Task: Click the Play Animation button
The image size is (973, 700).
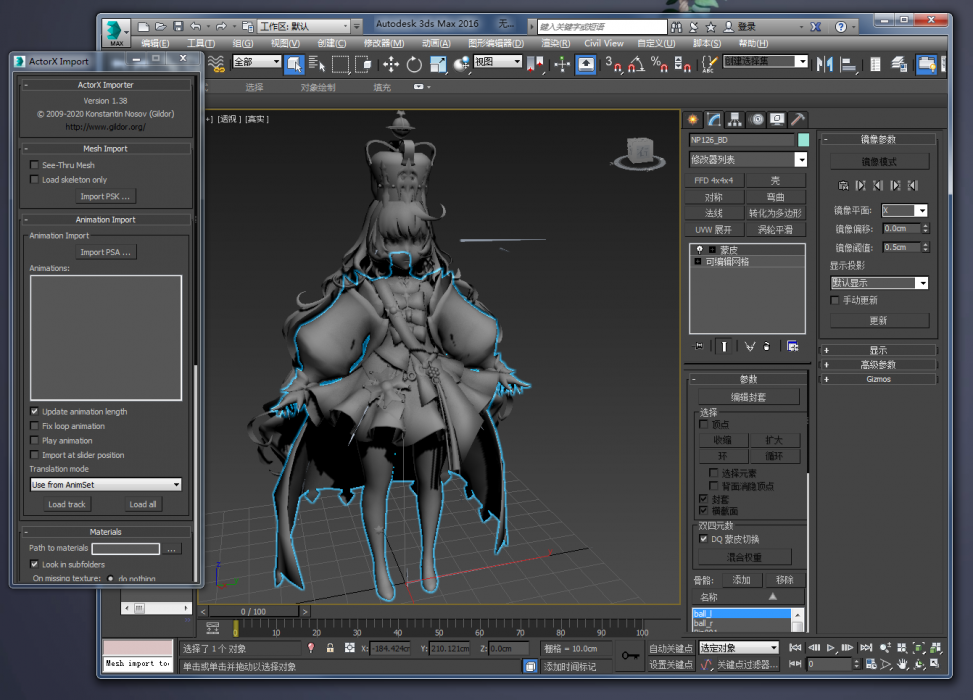Action: [831, 648]
